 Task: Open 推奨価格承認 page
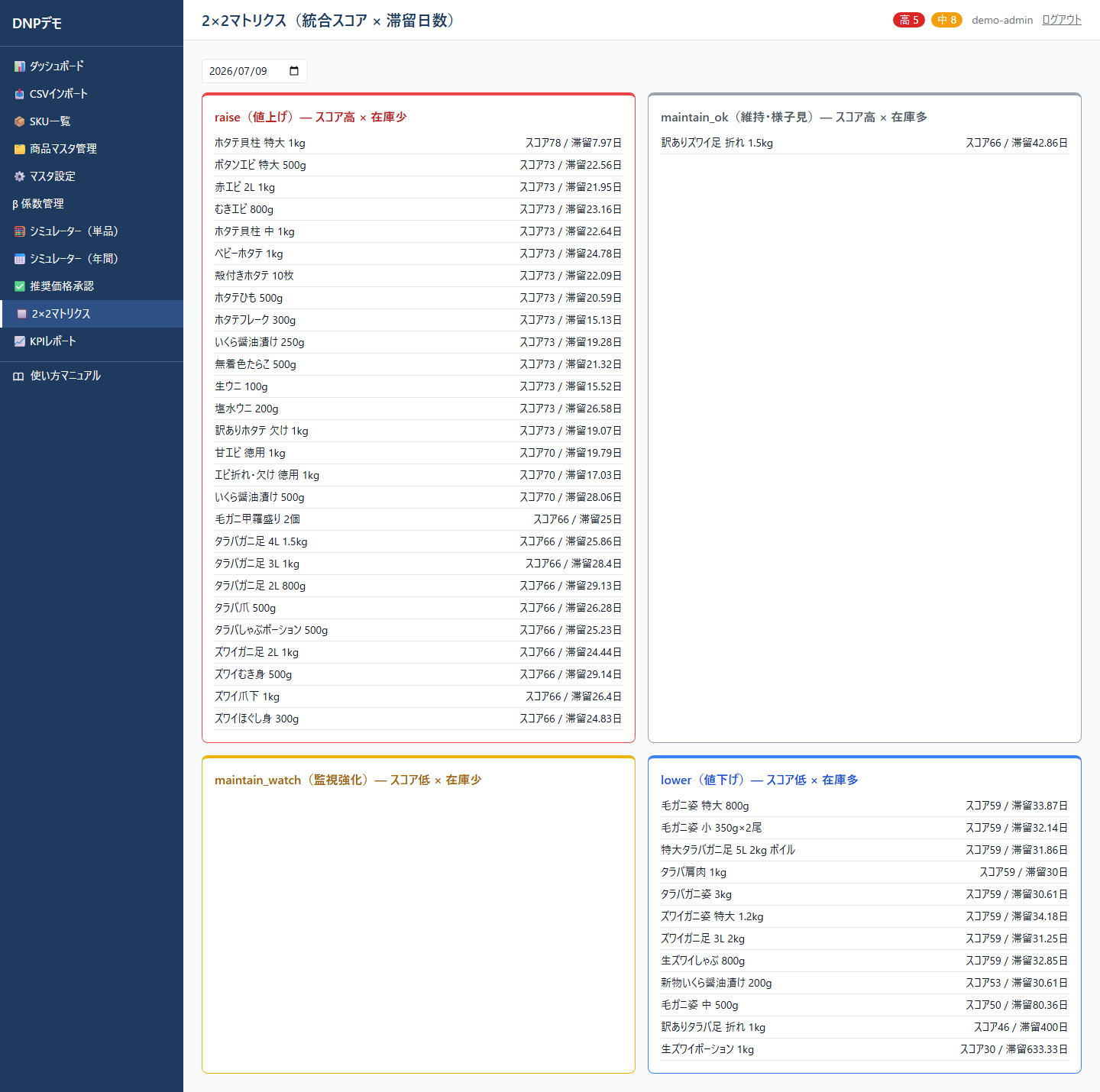[x=92, y=286]
